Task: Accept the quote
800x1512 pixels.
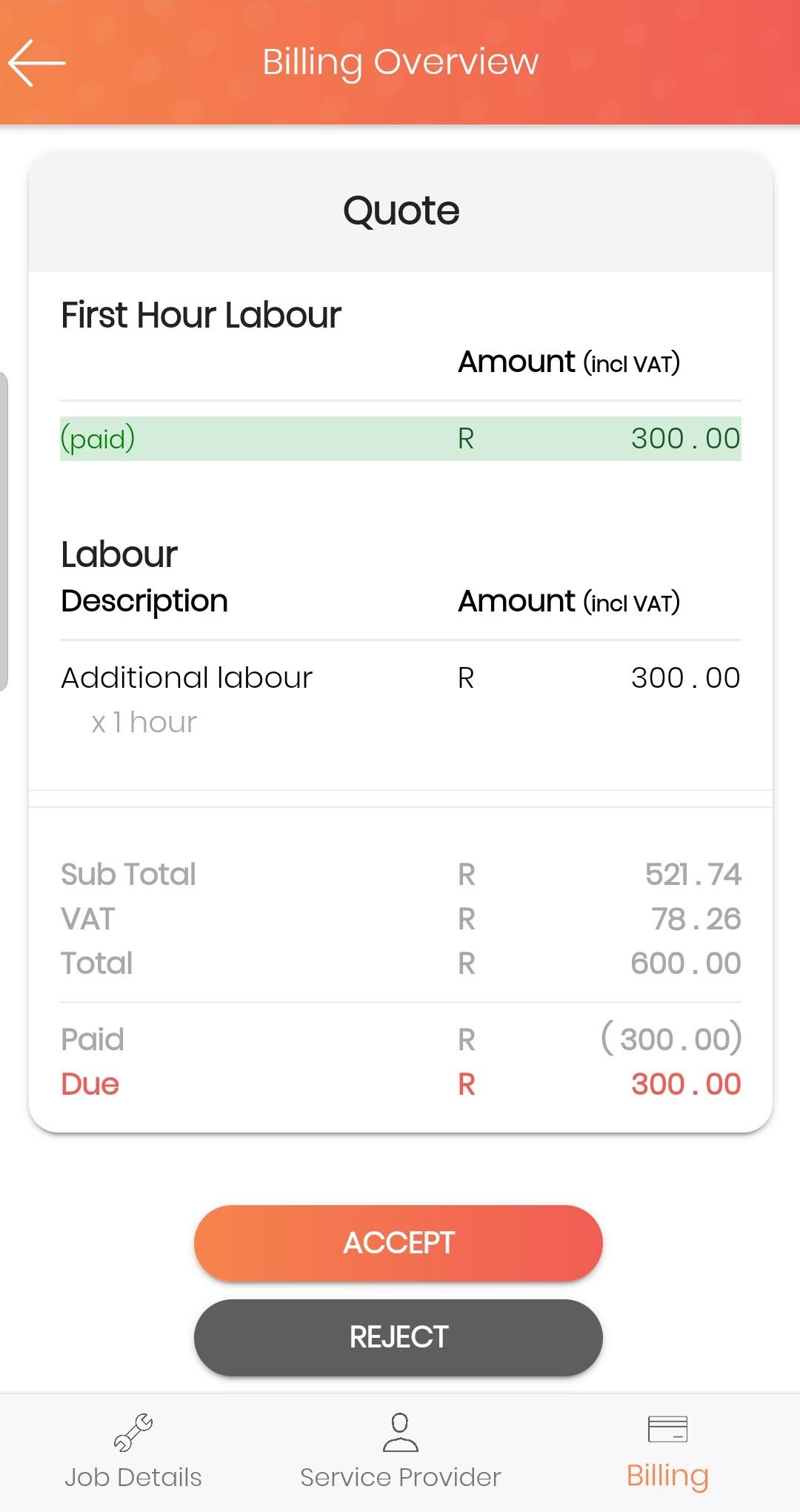Action: 399,1243
